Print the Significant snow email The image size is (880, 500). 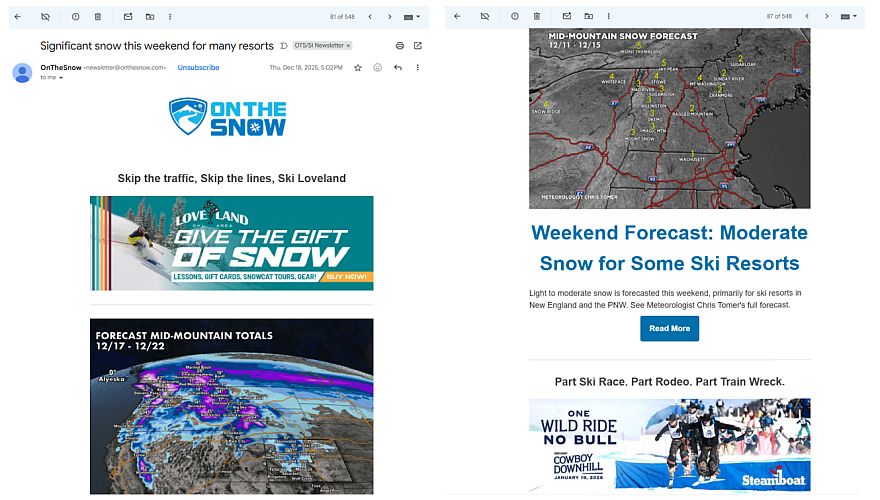point(400,46)
